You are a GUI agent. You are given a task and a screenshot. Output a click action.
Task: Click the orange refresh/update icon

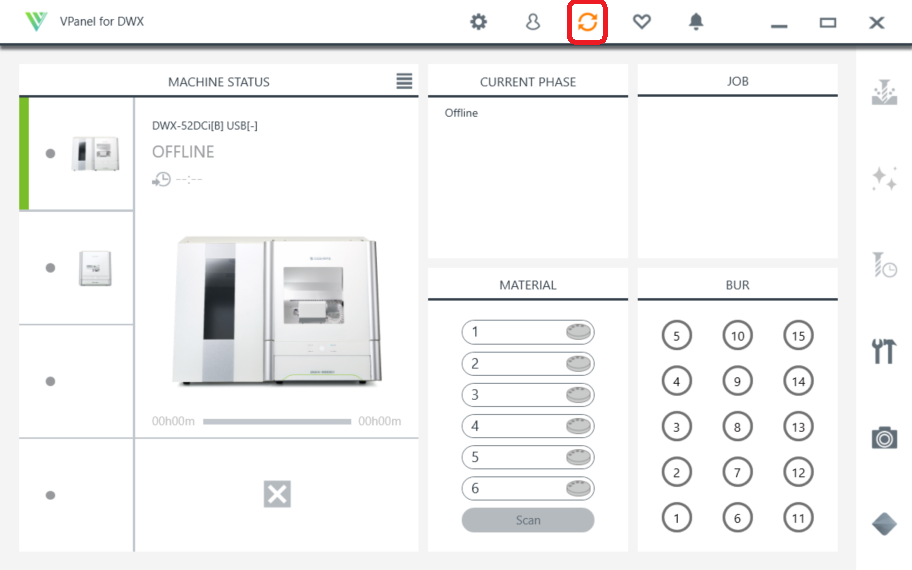coord(587,22)
